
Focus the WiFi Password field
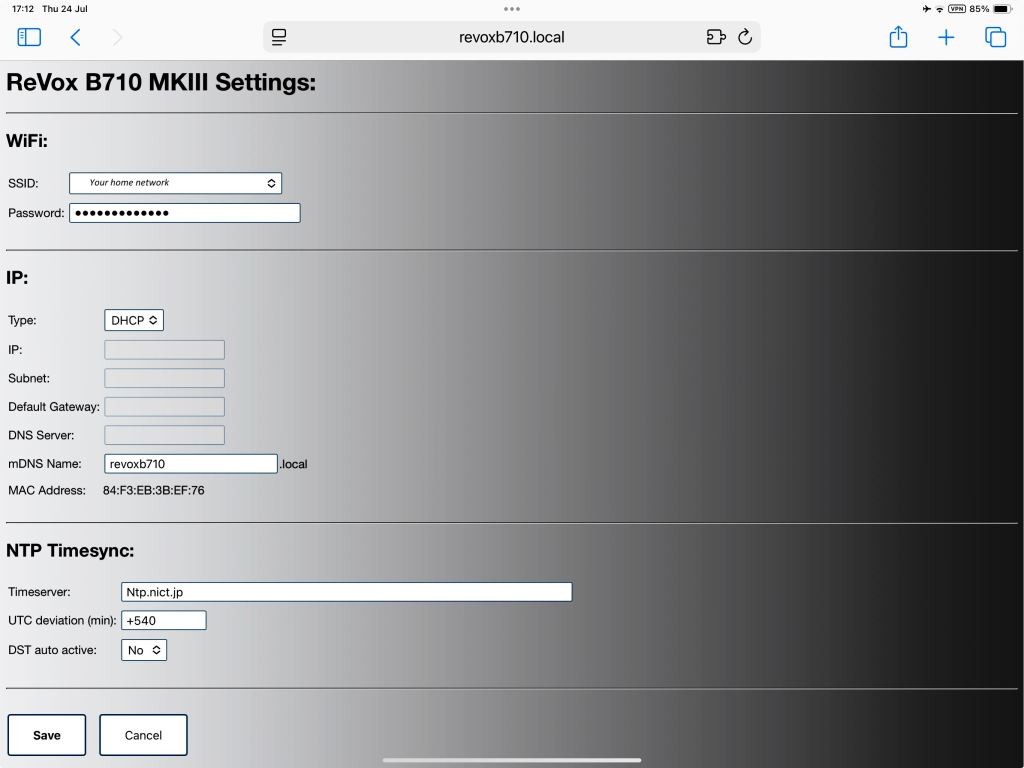(x=185, y=213)
